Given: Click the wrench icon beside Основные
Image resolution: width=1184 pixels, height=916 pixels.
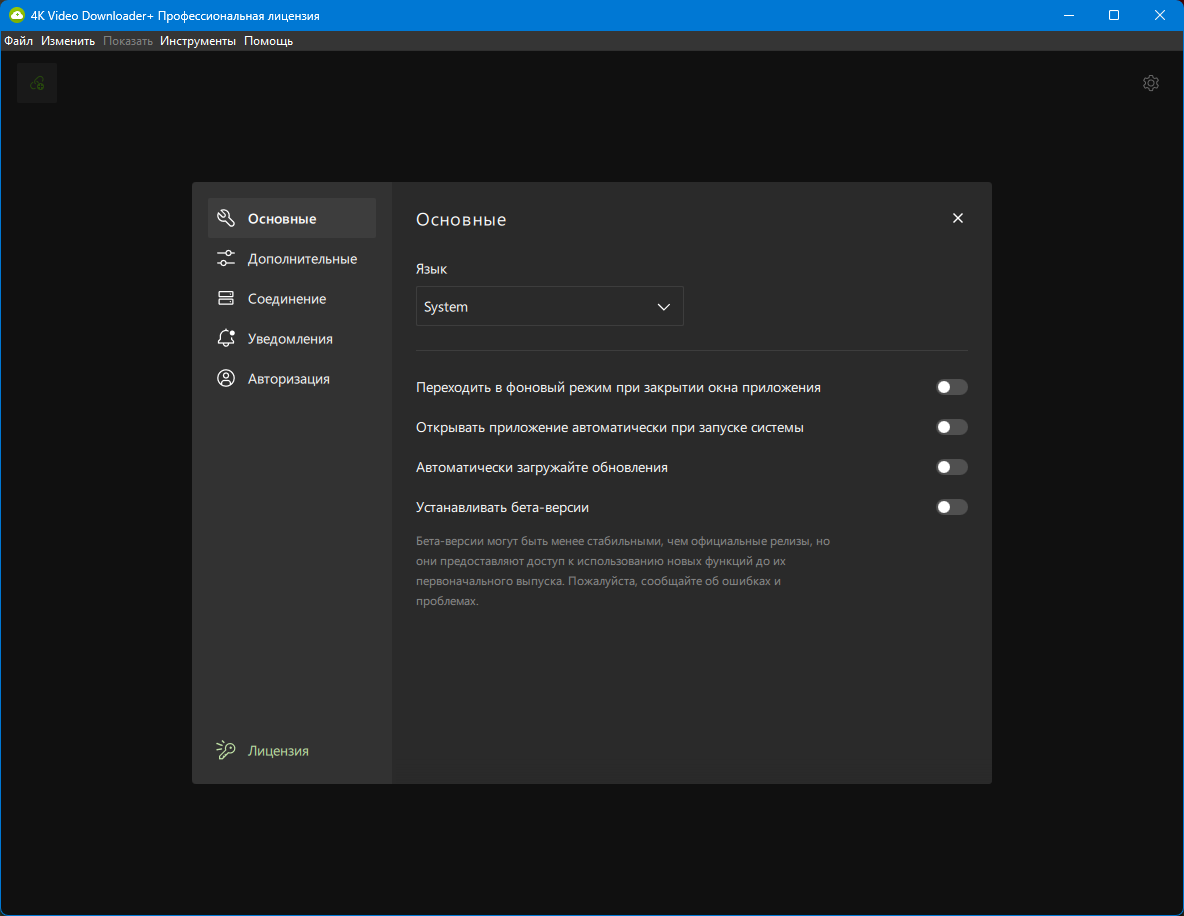Looking at the screenshot, I should point(226,218).
